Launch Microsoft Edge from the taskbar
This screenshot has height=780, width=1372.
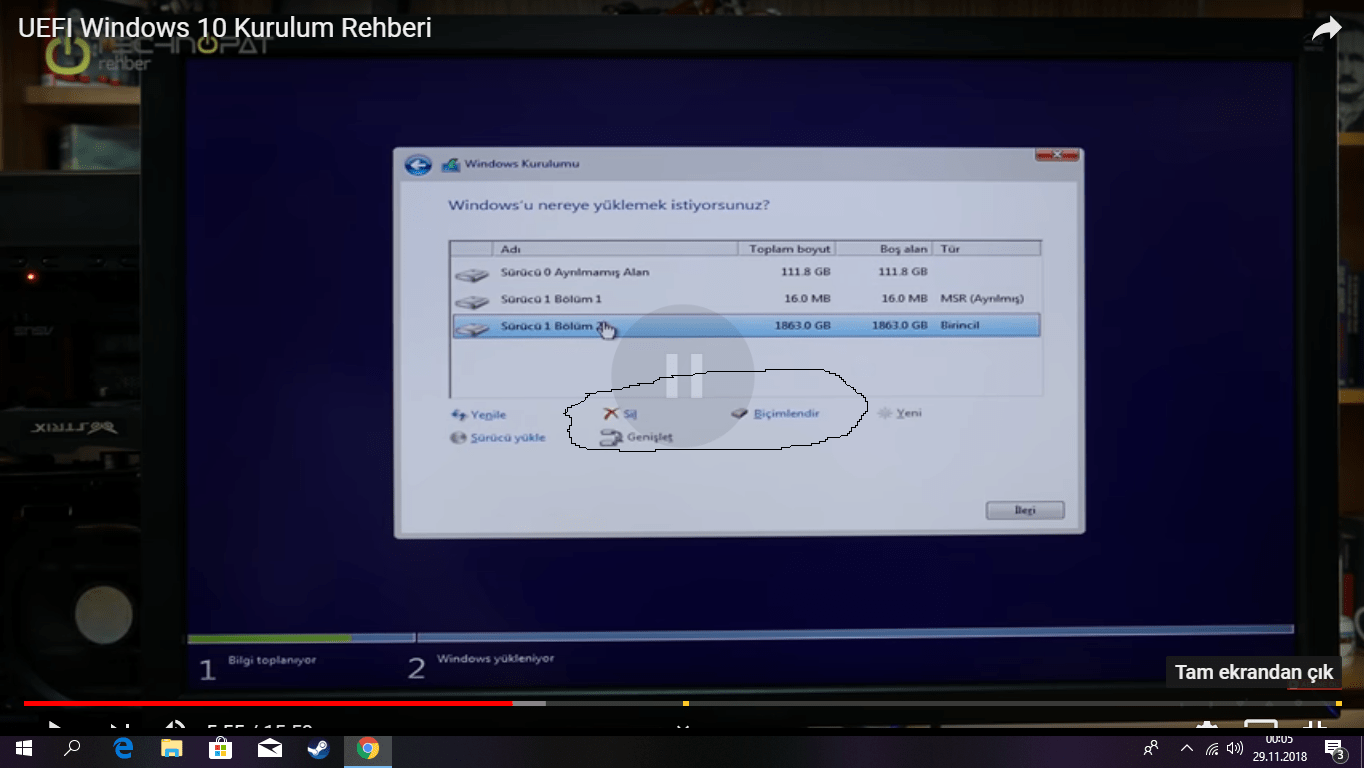(124, 748)
